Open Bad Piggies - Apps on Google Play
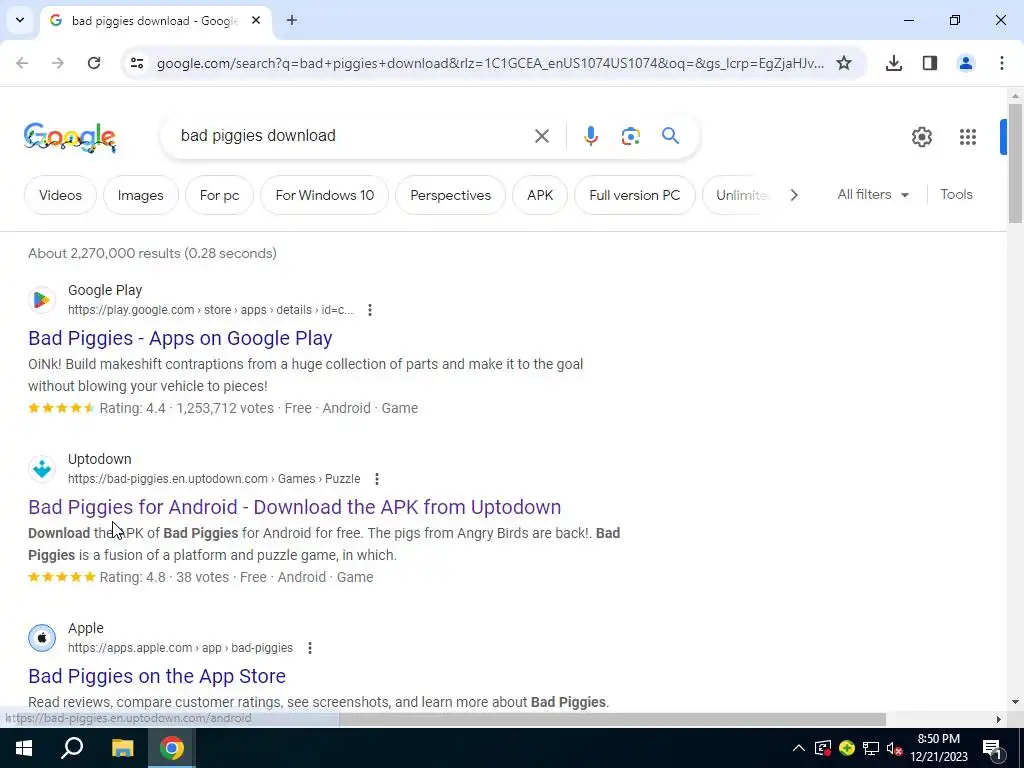Viewport: 1024px width, 768px height. 180,338
